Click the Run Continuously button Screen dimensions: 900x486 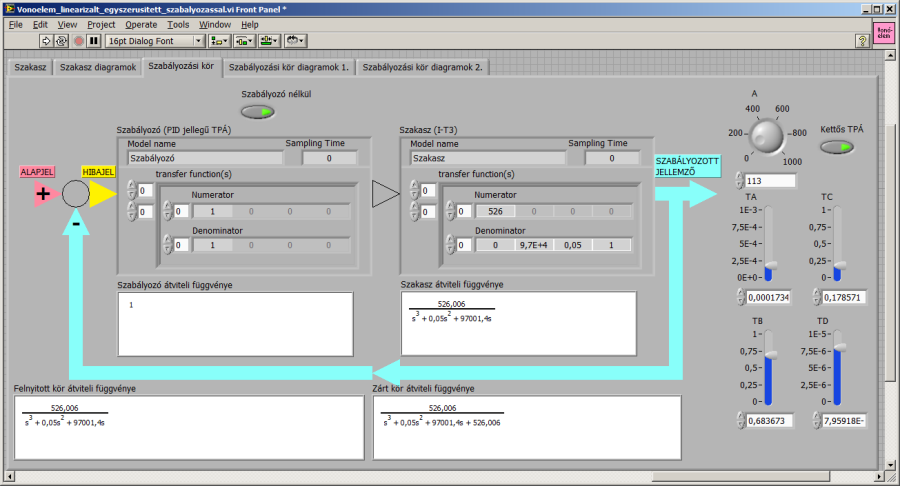[62, 41]
